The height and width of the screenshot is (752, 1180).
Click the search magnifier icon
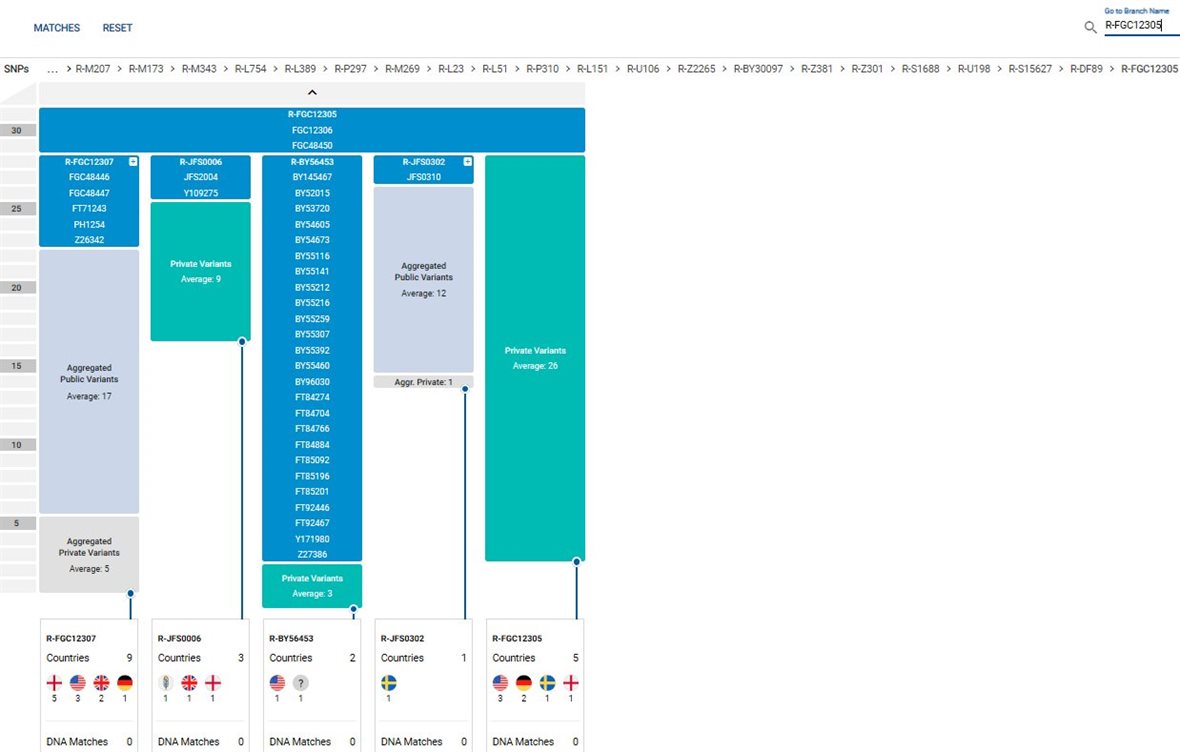[1091, 27]
